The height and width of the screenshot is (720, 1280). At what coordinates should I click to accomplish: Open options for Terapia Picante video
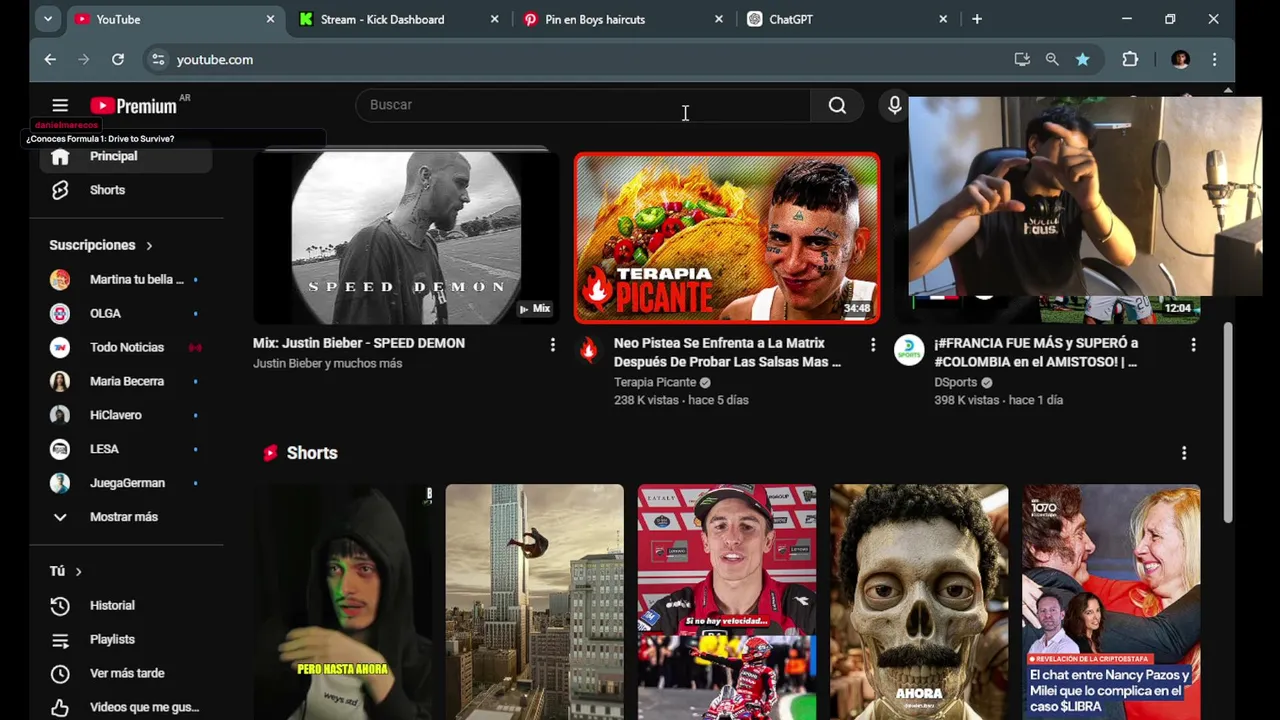coord(872,344)
